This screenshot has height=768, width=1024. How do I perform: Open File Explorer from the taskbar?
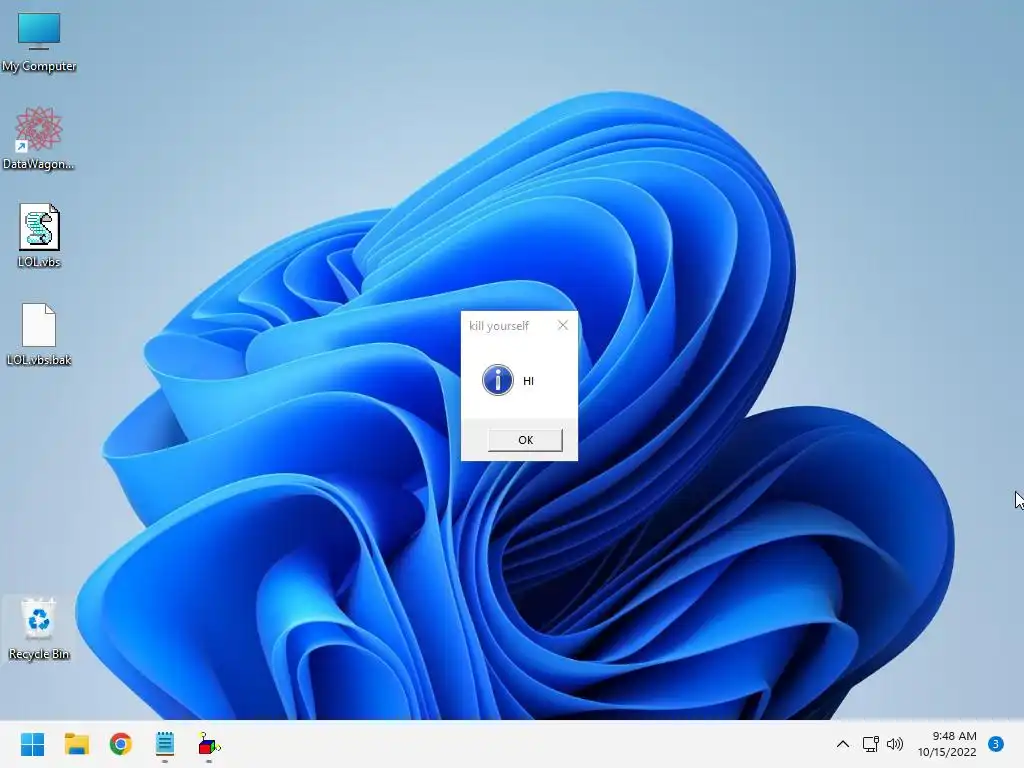76,744
